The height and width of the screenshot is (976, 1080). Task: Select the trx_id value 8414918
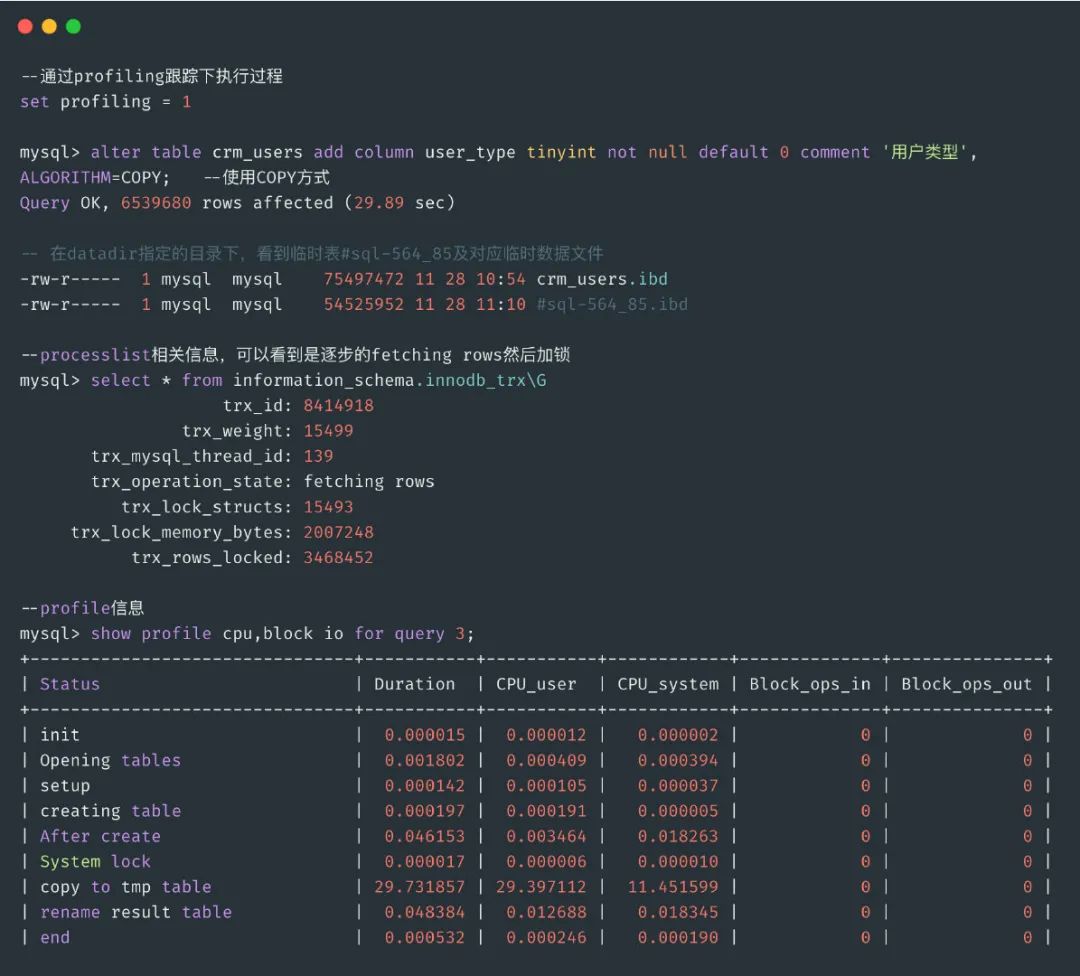(x=340, y=405)
